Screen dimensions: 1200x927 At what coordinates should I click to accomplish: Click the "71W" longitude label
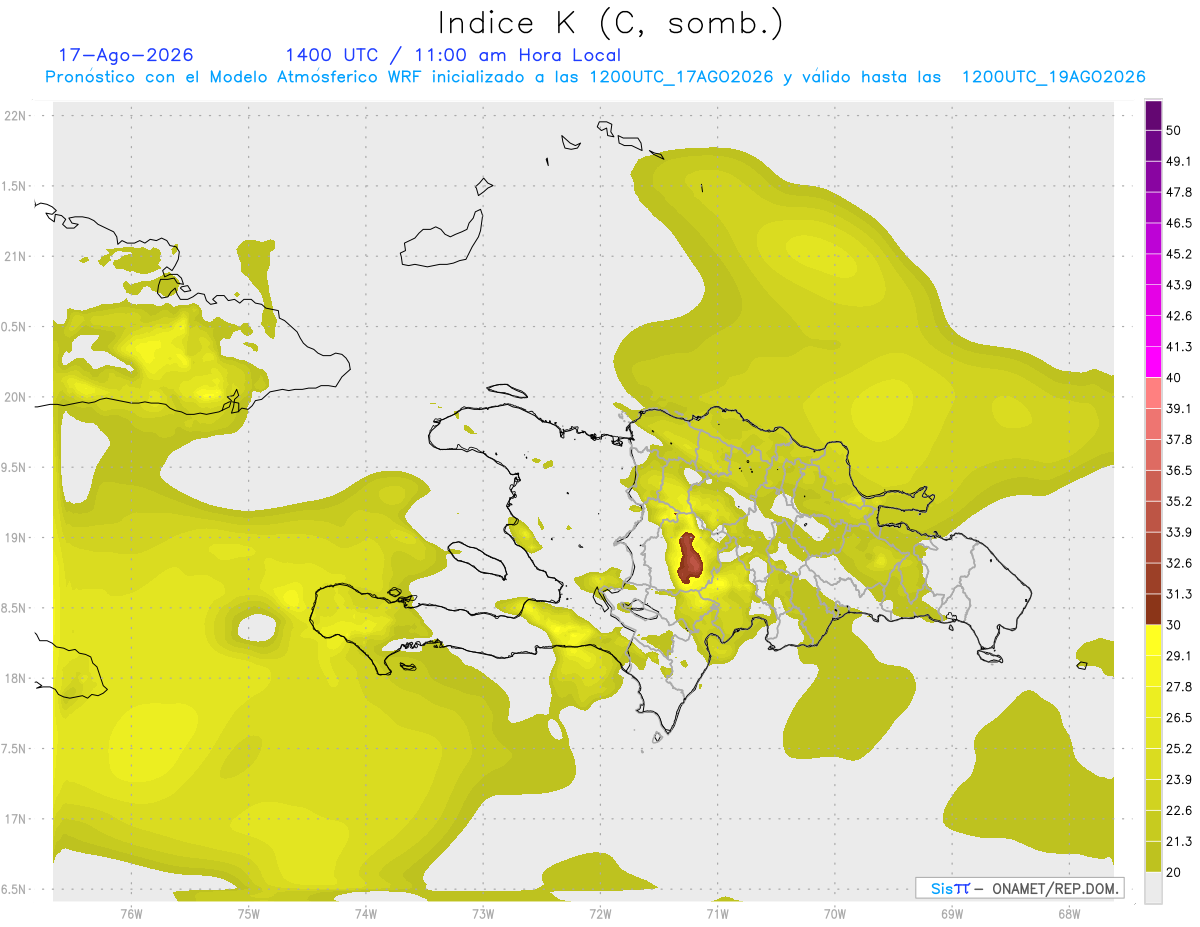717,913
